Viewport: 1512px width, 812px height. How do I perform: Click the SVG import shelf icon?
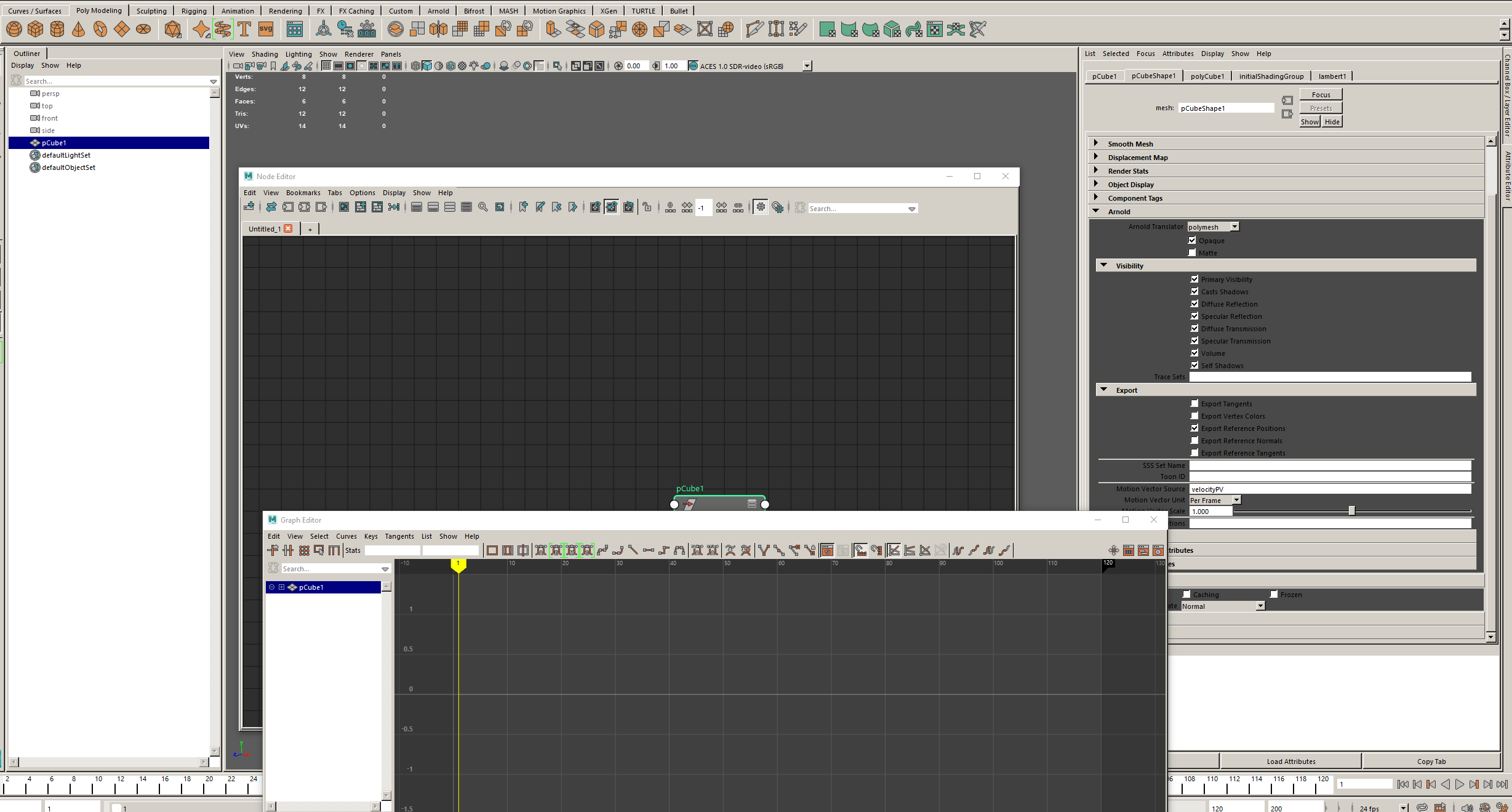[266, 29]
